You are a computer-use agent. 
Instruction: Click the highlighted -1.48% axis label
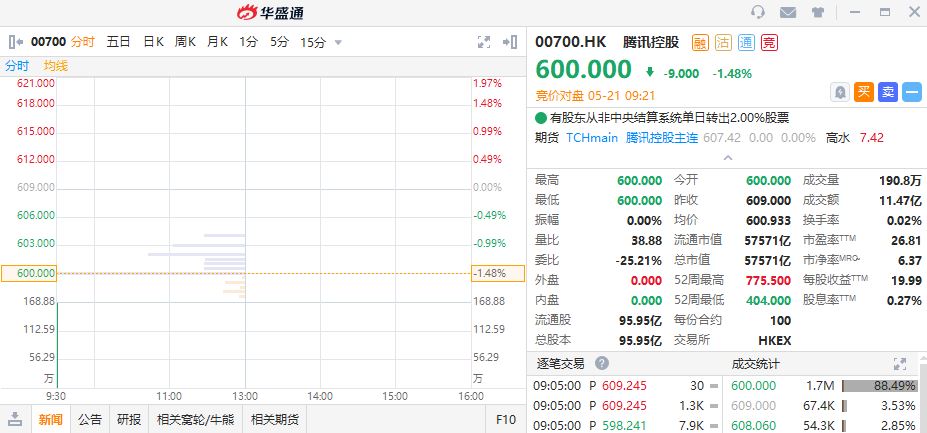(x=498, y=273)
